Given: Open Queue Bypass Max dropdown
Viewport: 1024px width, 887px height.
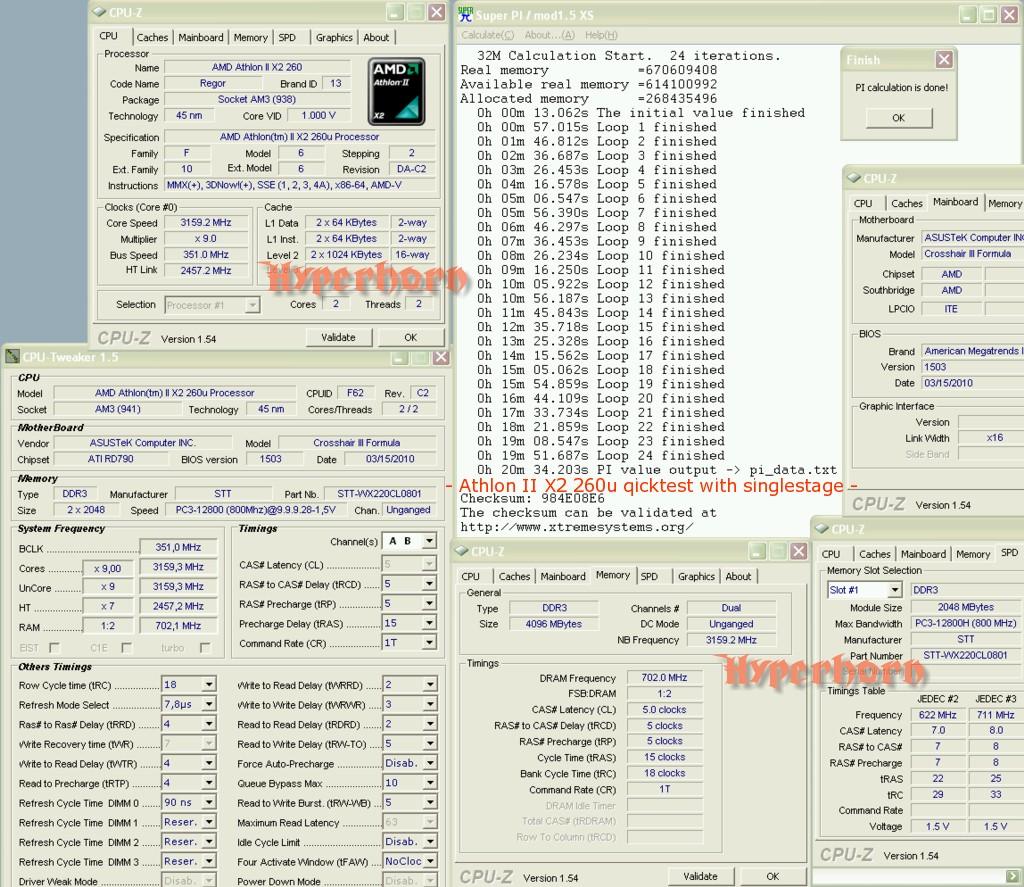Looking at the screenshot, I should coord(429,782).
